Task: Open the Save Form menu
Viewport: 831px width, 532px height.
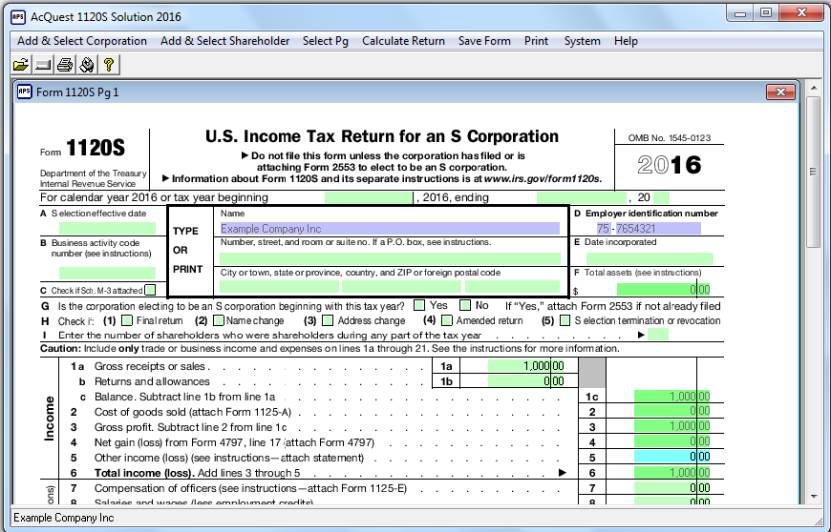Action: tap(484, 41)
